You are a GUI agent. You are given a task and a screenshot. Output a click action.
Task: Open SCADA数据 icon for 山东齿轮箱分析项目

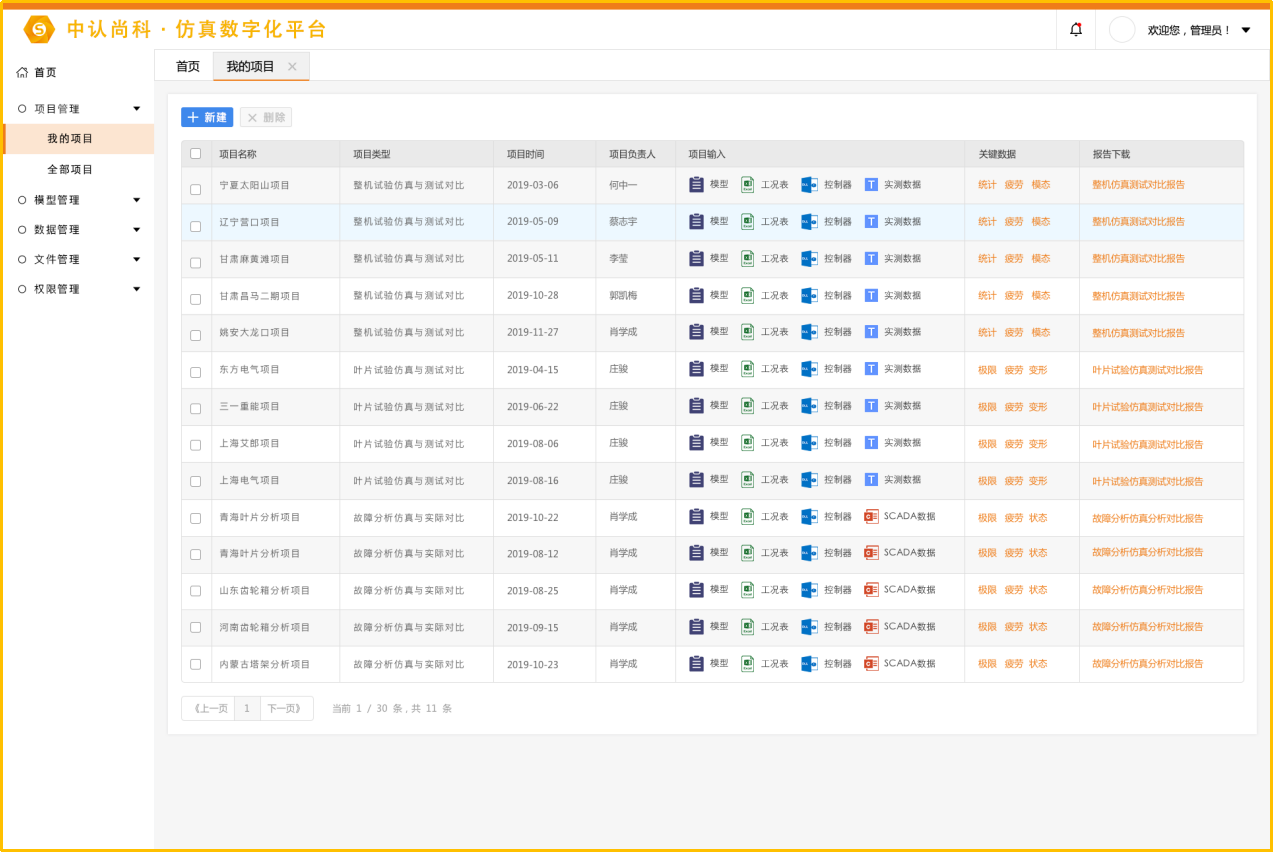tap(871, 590)
